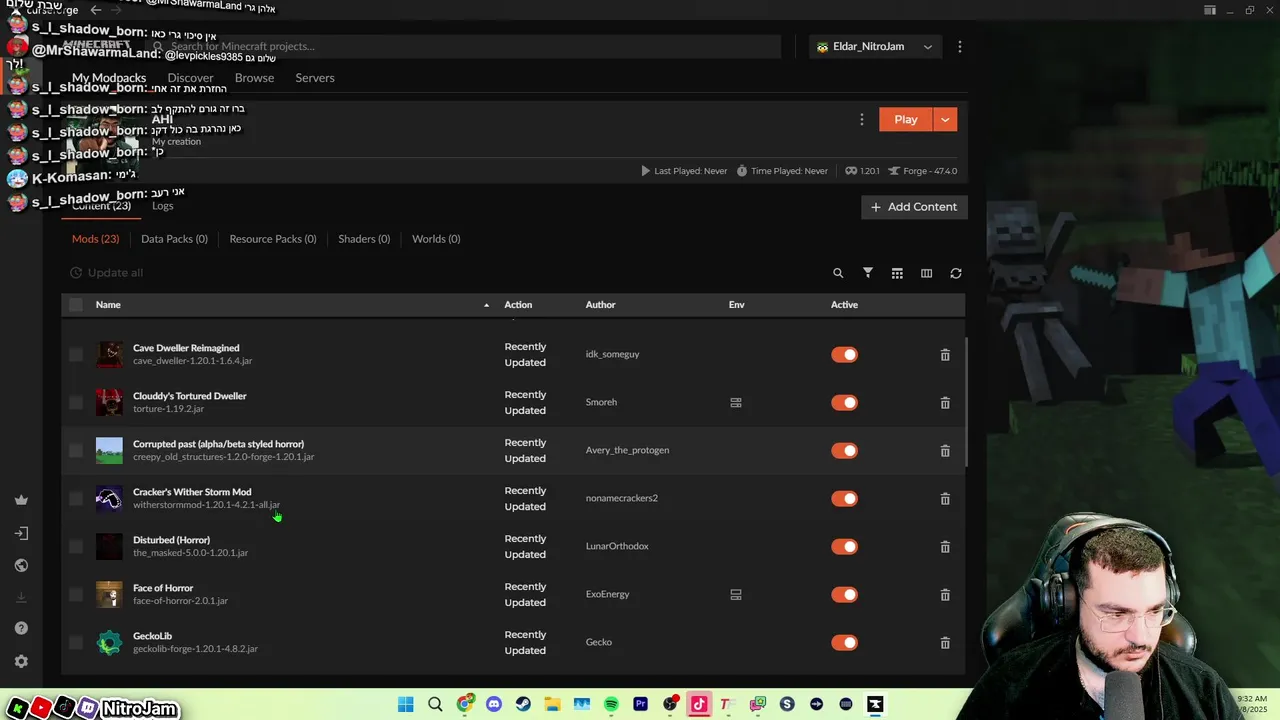Screen dimensions: 1280x720
Task: Go to Discover in top navigation
Action: 190,78
